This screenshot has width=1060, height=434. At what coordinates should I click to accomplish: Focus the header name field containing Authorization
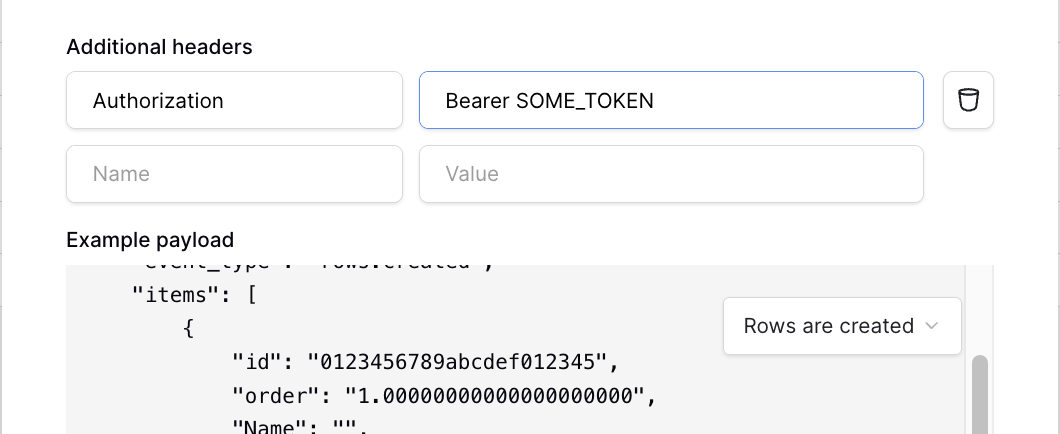click(235, 100)
